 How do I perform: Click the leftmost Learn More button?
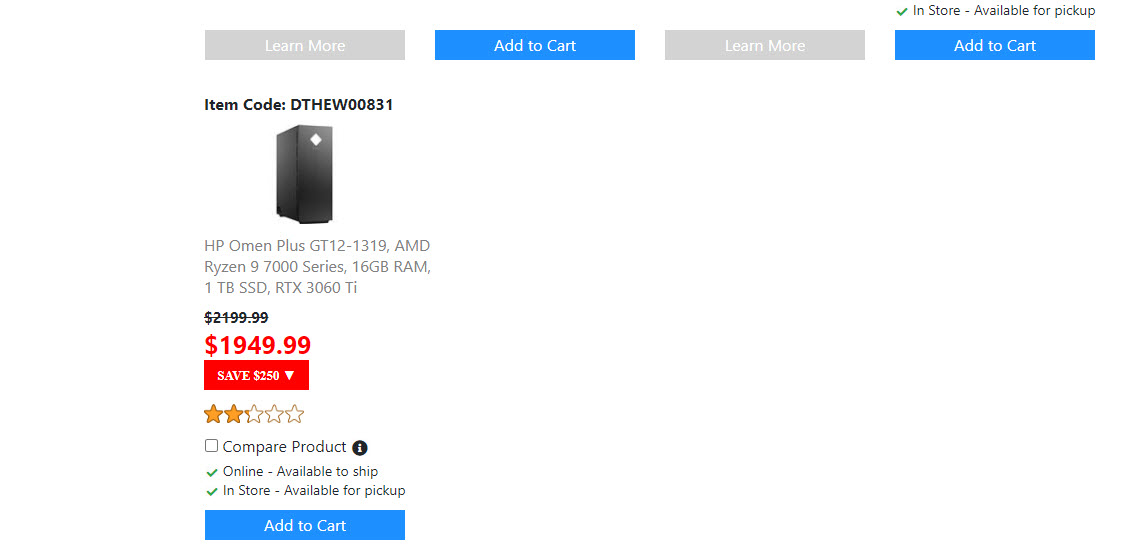(x=305, y=45)
